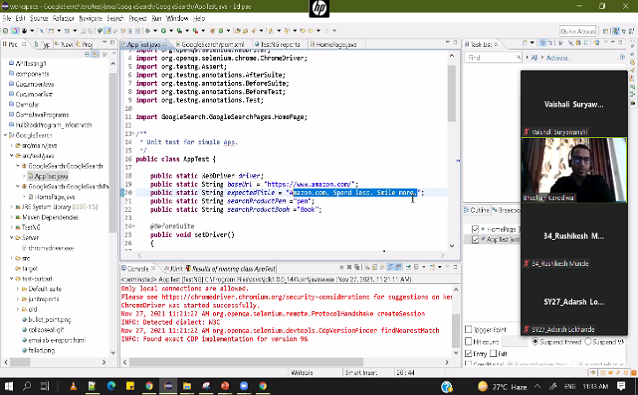Expand Maven Dependencies node
638x395 pixels.
click(12, 217)
